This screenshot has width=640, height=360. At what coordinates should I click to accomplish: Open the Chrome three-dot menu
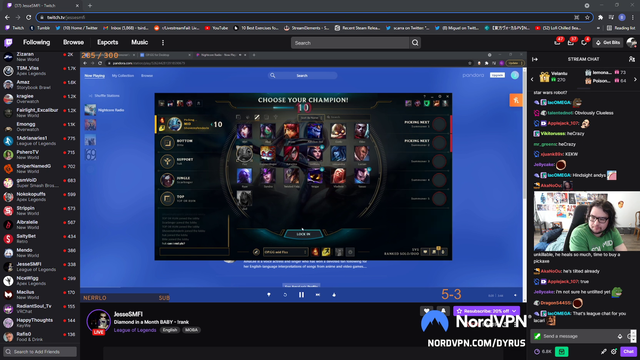click(x=633, y=17)
